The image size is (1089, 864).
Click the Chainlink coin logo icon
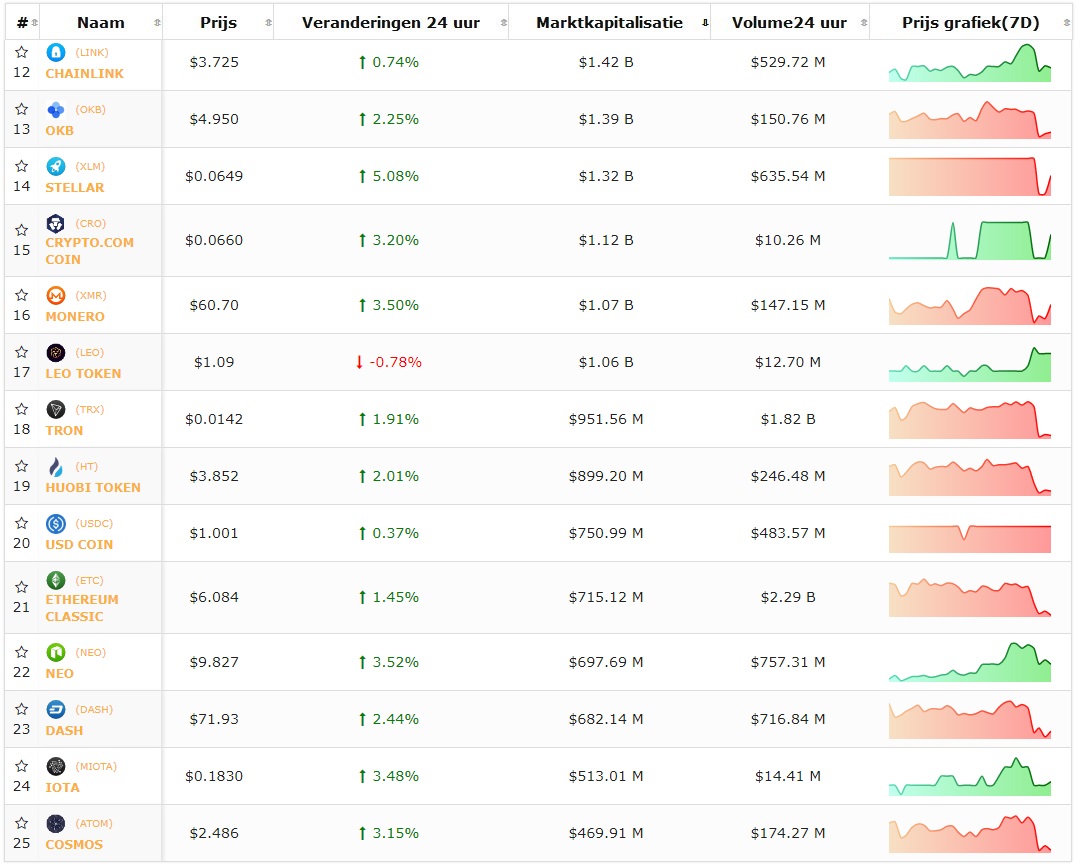[x=56, y=53]
